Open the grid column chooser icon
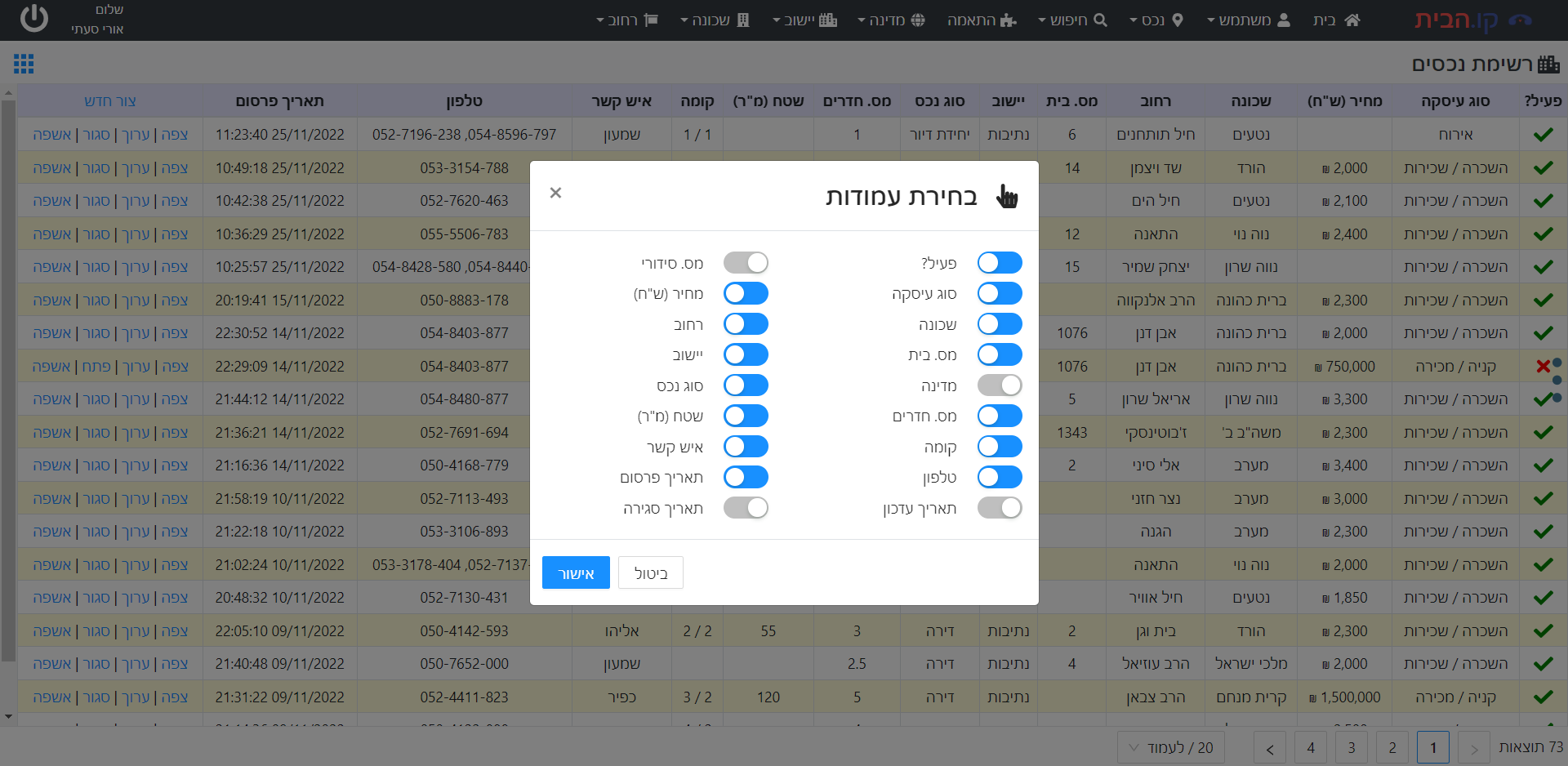 coord(24,64)
